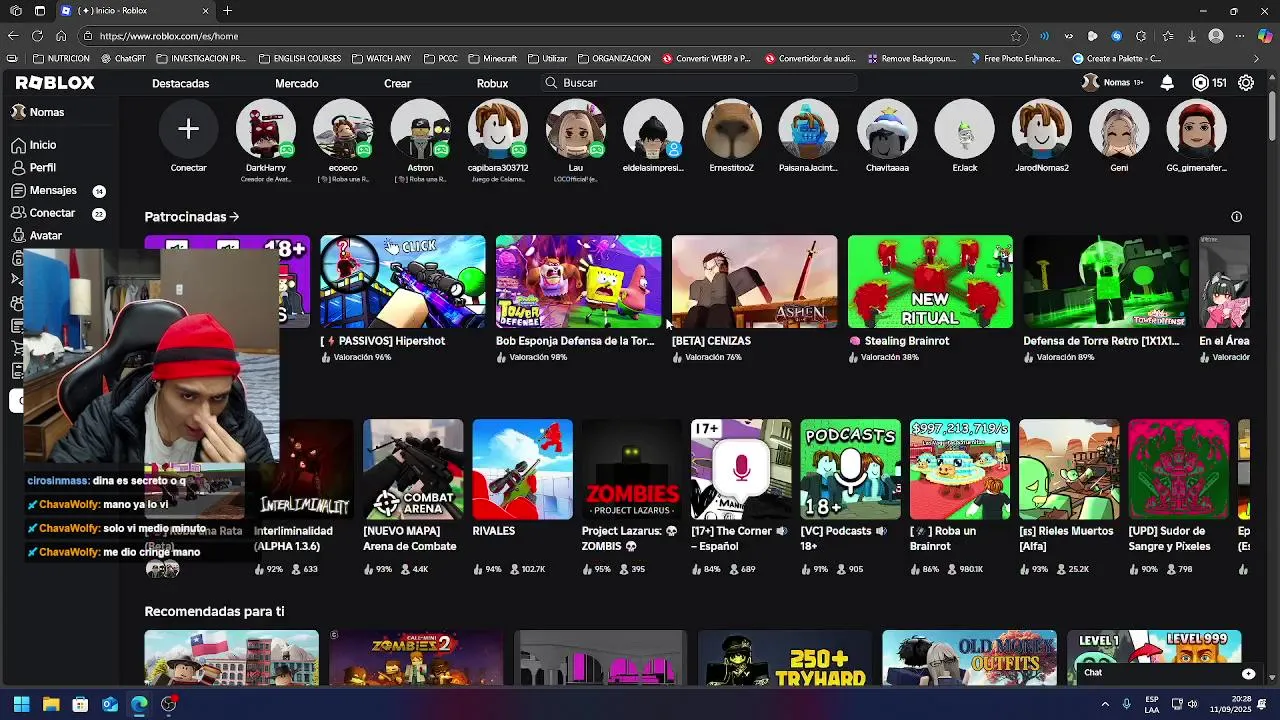1280x720 pixels.
Task: Open the RIVALES game thumbnail
Action: pos(522,469)
